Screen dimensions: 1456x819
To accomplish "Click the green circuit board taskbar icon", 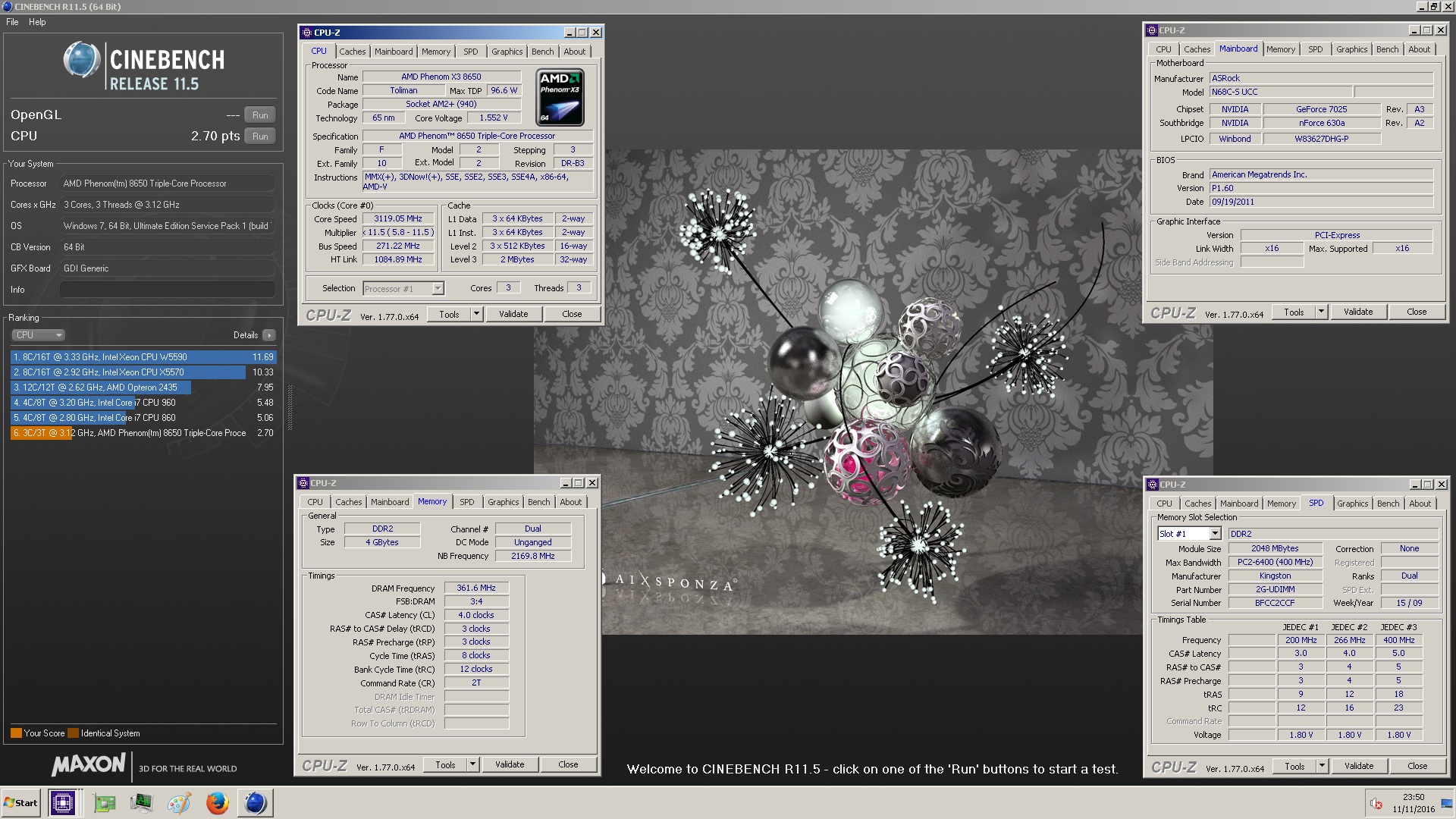I will [x=105, y=803].
